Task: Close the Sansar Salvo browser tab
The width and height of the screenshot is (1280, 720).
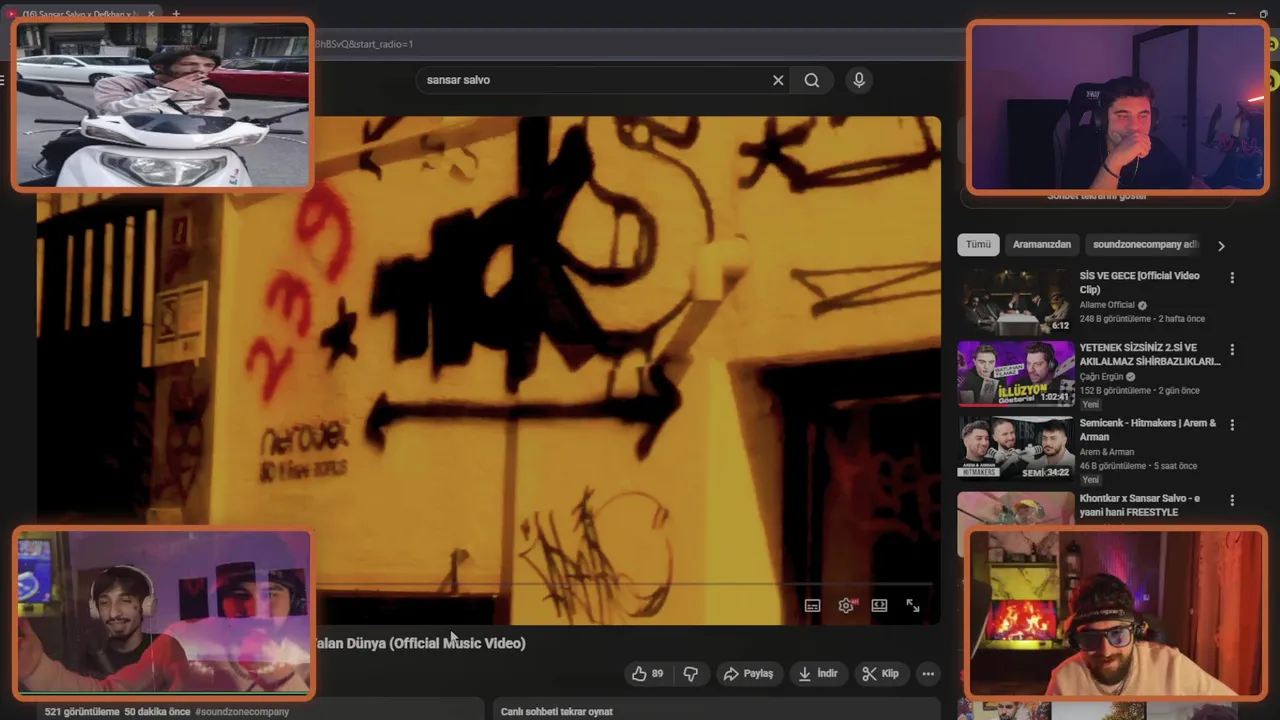Action: pyautogui.click(x=152, y=14)
